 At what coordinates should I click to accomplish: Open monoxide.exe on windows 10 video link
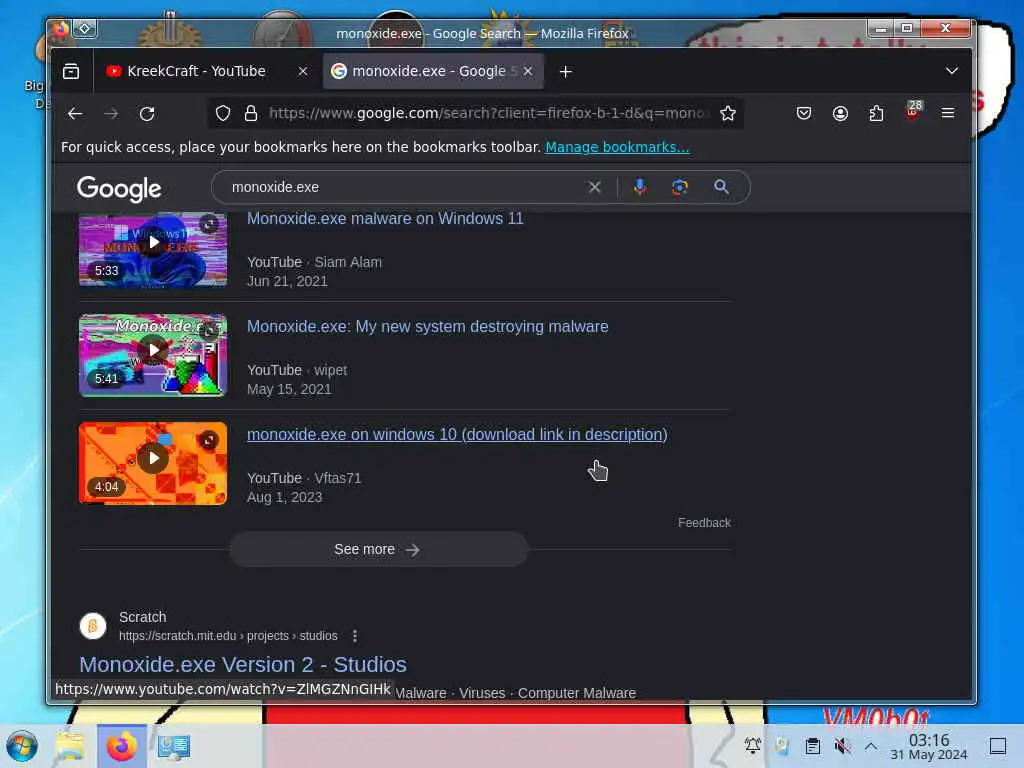tap(457, 434)
